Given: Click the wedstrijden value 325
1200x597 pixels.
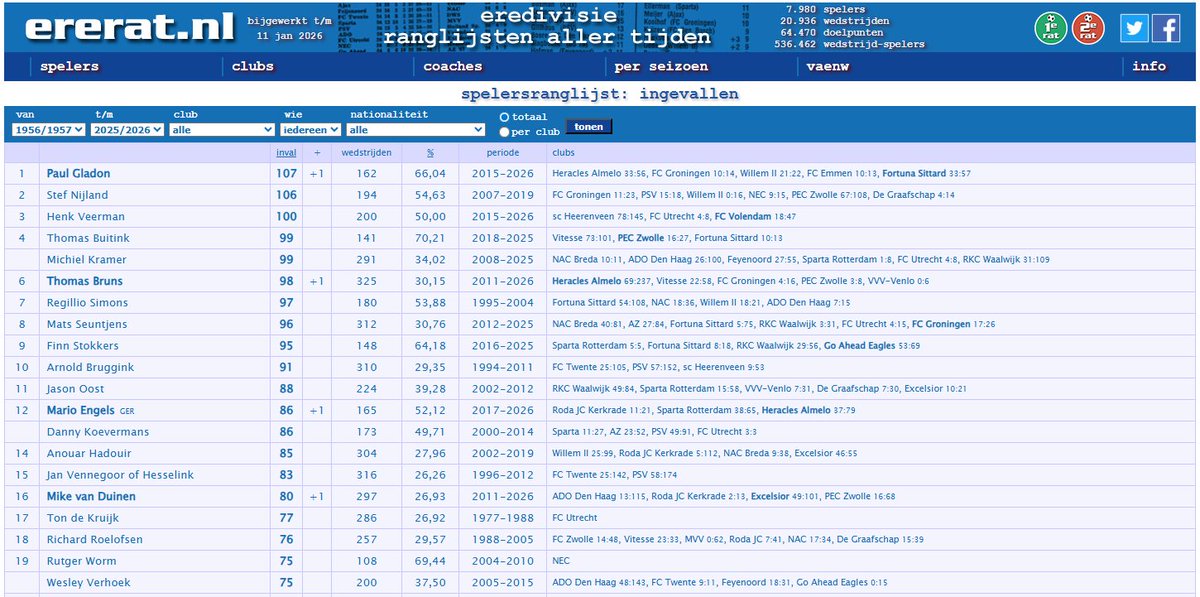Looking at the screenshot, I should click(x=366, y=282).
